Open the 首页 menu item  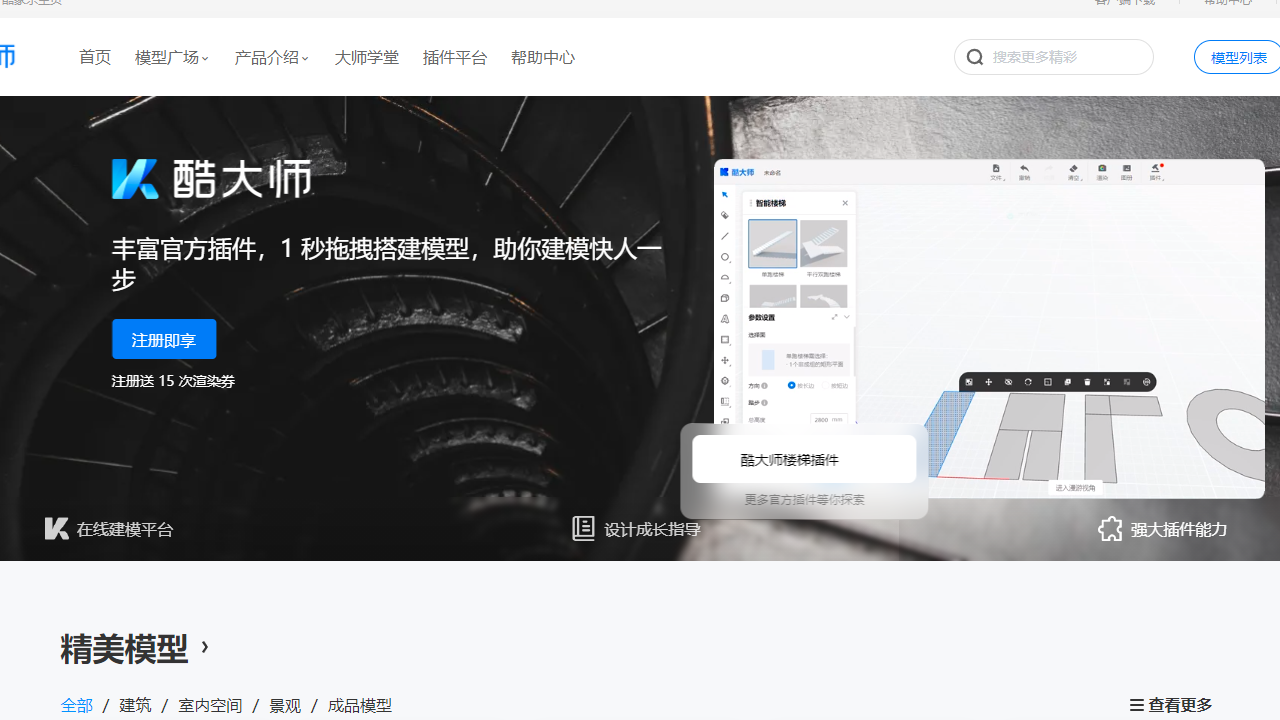pyautogui.click(x=95, y=57)
